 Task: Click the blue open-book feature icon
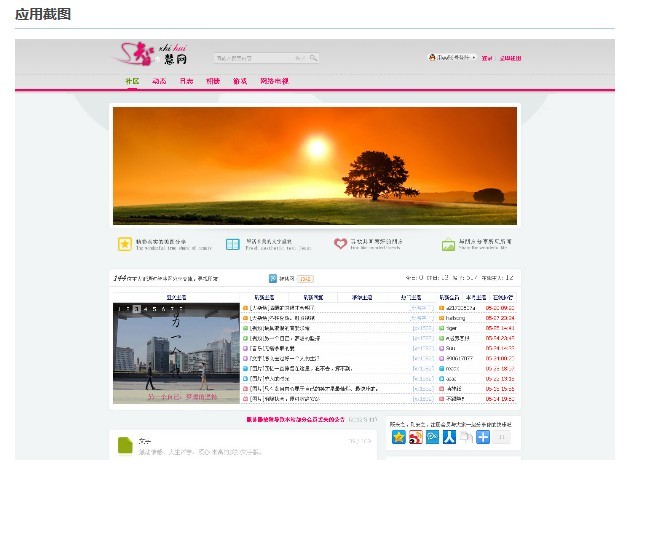pos(233,244)
